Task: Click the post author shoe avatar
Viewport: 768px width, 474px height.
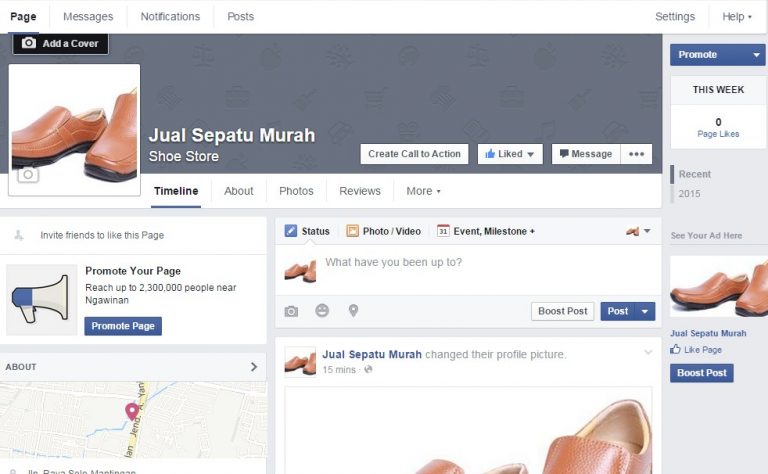Action: [x=300, y=362]
